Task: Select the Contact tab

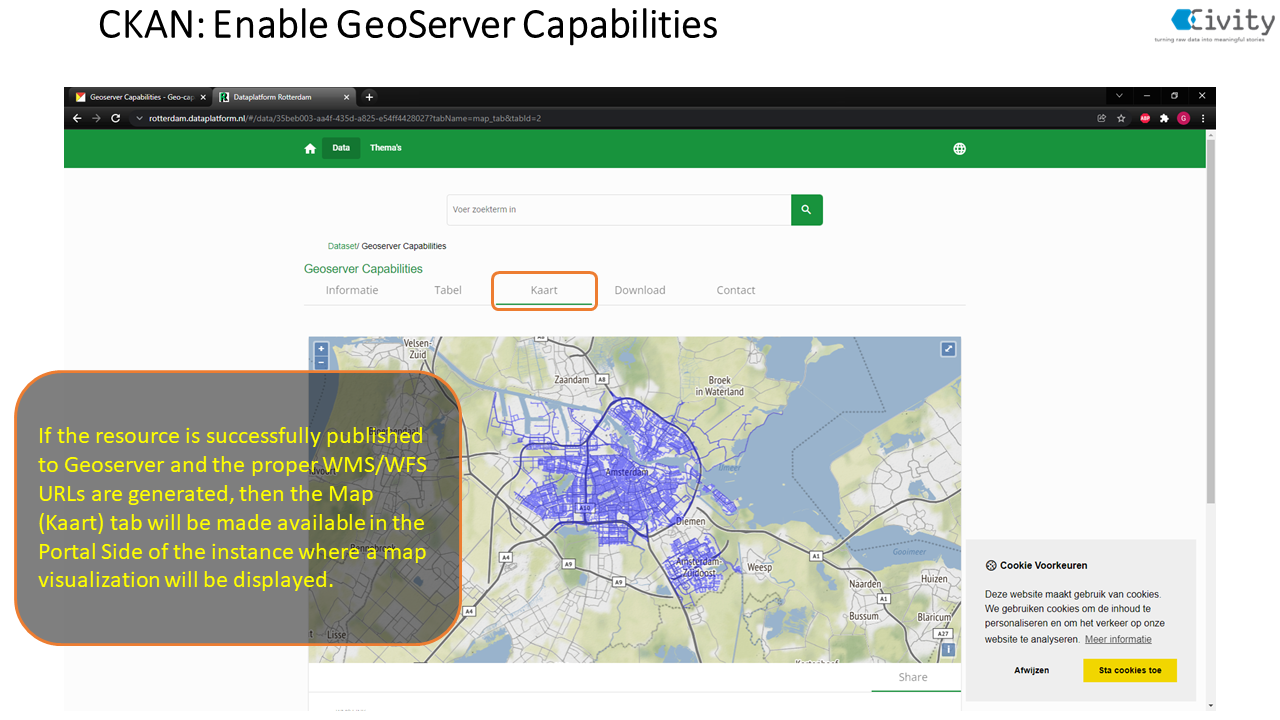Action: (x=736, y=290)
